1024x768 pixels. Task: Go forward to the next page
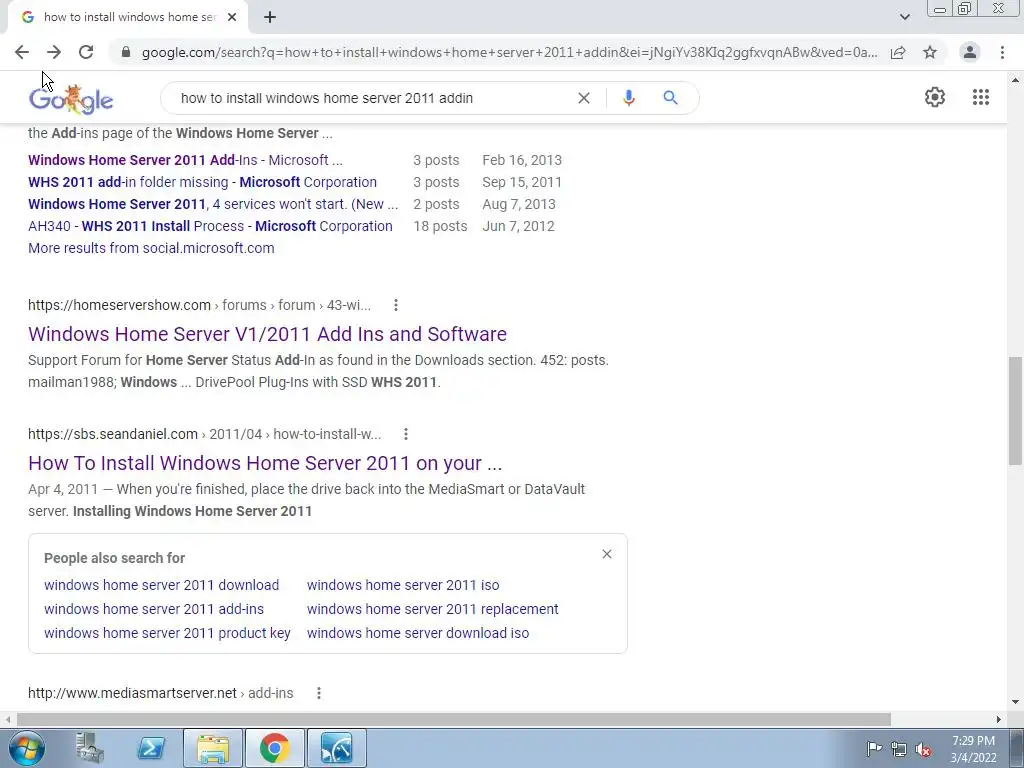(54, 52)
